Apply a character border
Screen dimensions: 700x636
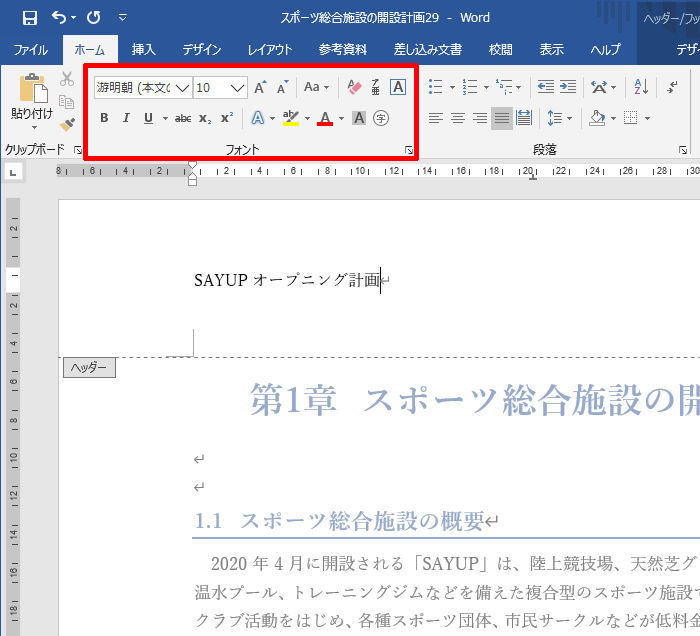(398, 87)
